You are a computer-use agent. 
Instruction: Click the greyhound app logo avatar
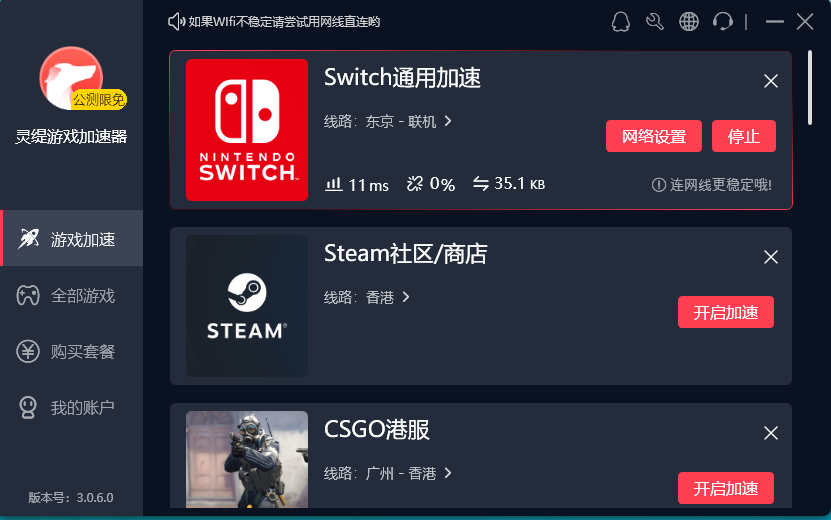click(x=71, y=78)
